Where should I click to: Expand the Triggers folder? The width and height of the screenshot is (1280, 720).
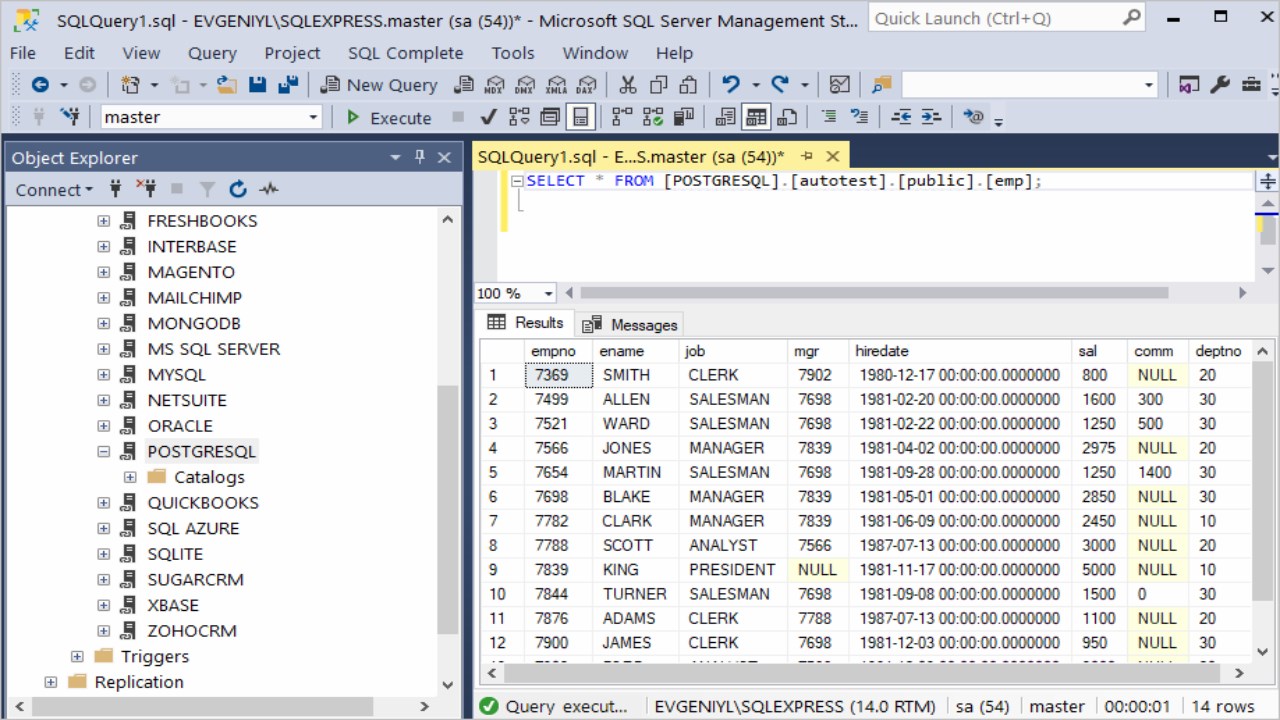point(77,656)
